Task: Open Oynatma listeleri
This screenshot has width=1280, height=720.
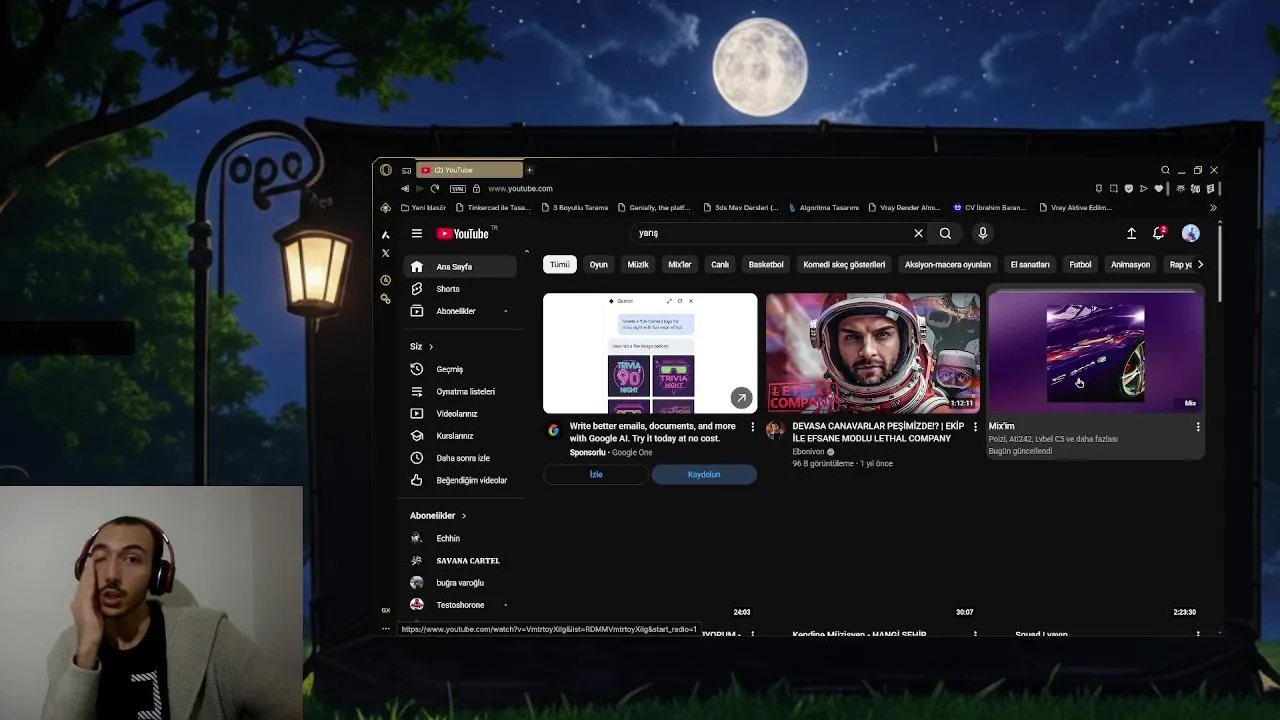Action: tap(460, 391)
